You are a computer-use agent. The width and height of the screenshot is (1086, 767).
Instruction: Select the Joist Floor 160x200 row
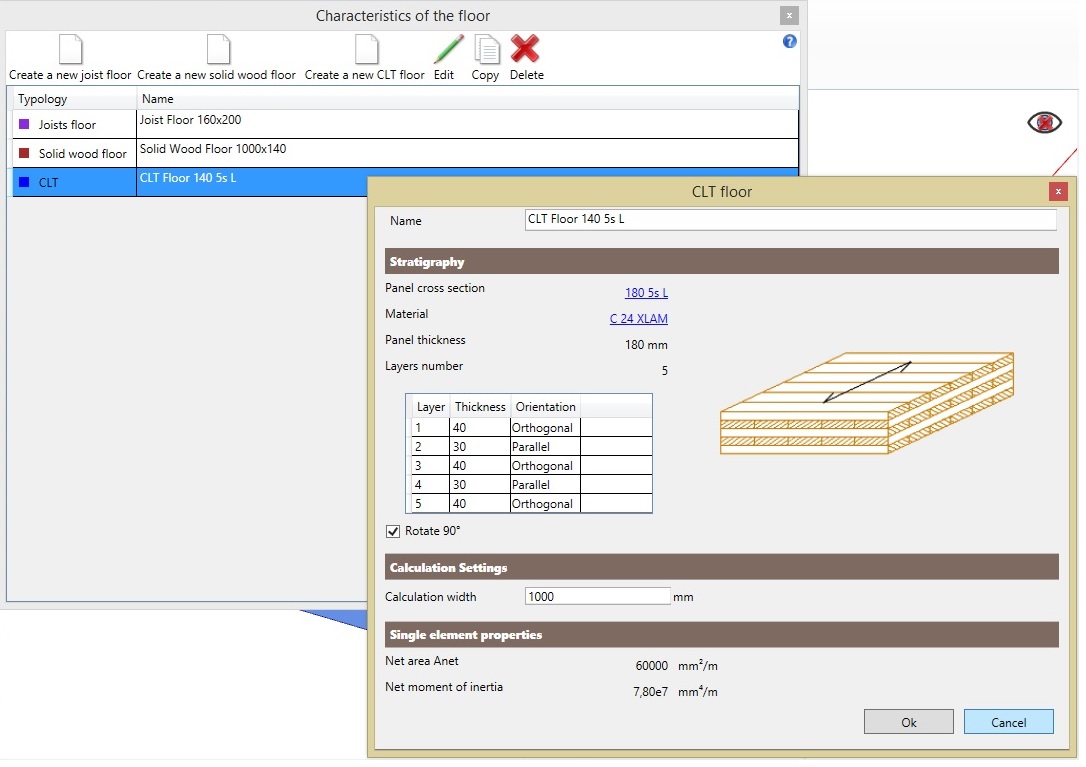[x=405, y=124]
